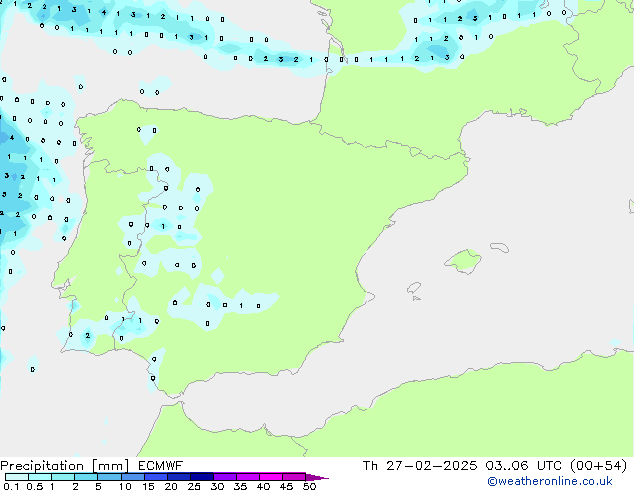The width and height of the screenshot is (634, 490).
Task: Click the 0.5–1 mm legend color swatch
Action: (x=40, y=477)
